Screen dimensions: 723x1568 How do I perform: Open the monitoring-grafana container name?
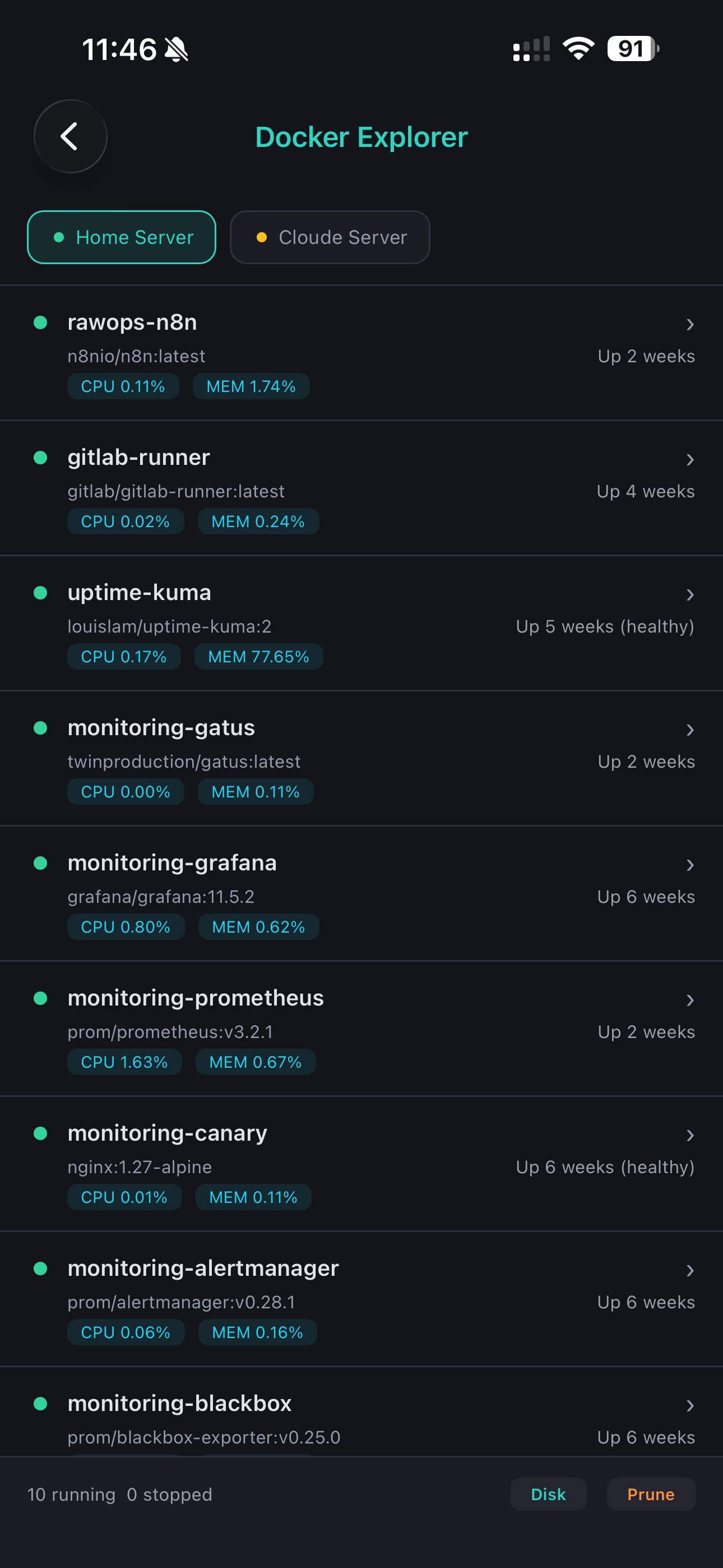(172, 863)
